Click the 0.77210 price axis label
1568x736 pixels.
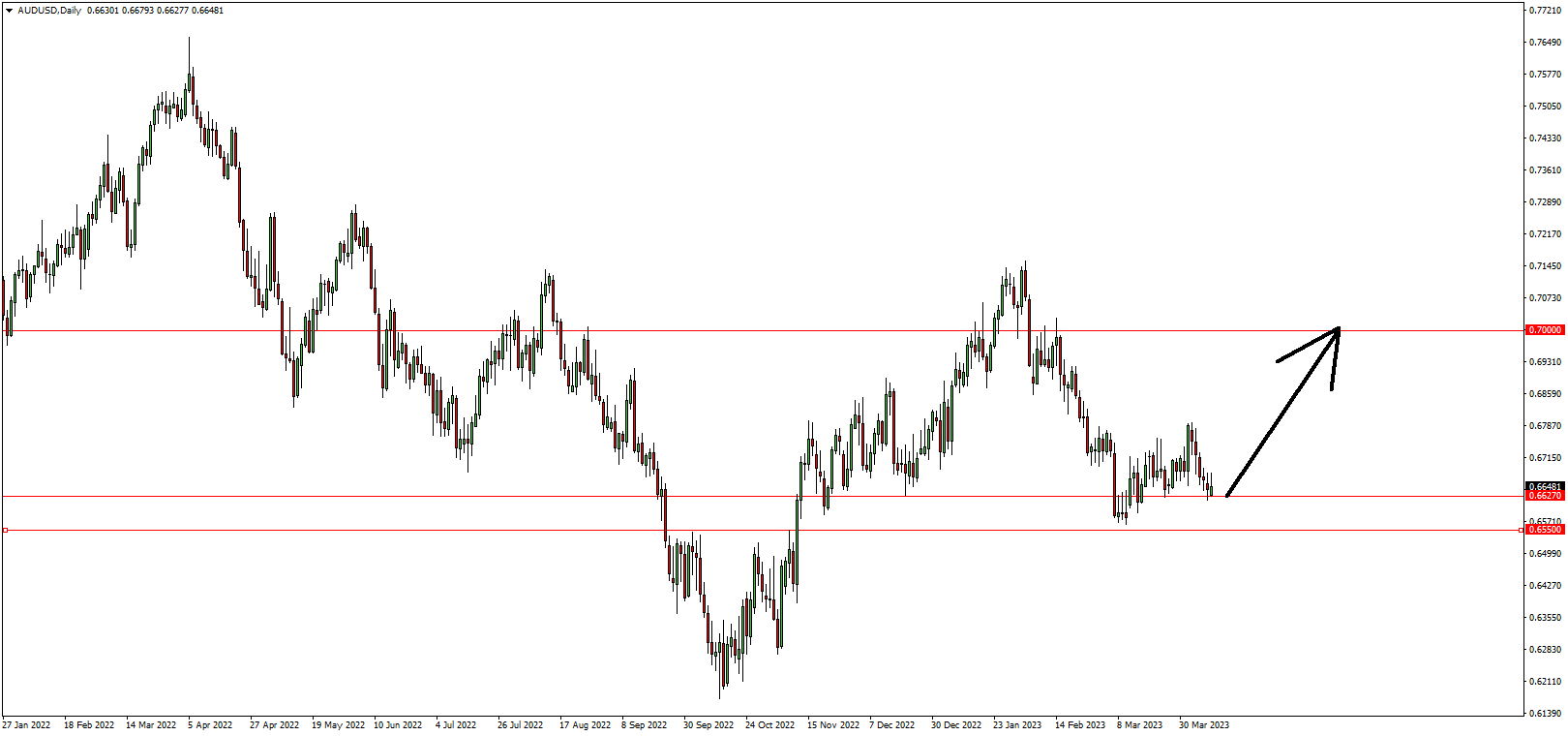(1545, 11)
